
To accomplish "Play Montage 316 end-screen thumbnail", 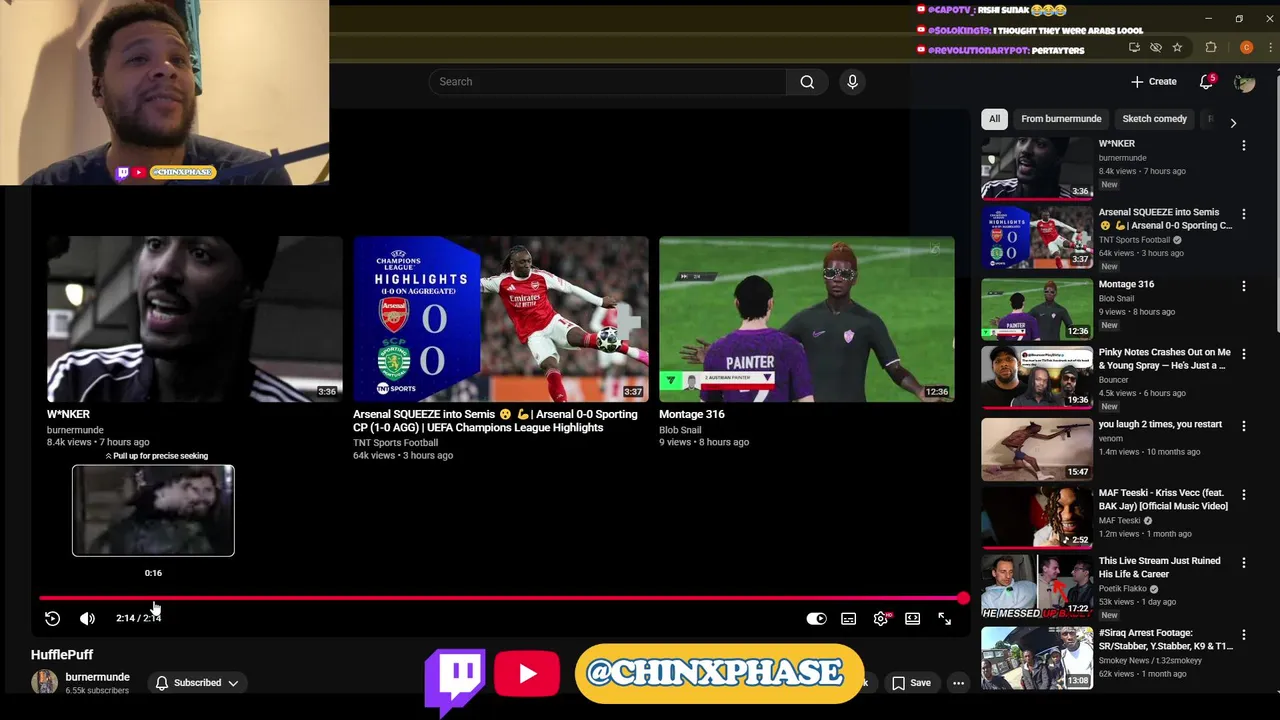I will pyautogui.click(x=806, y=319).
